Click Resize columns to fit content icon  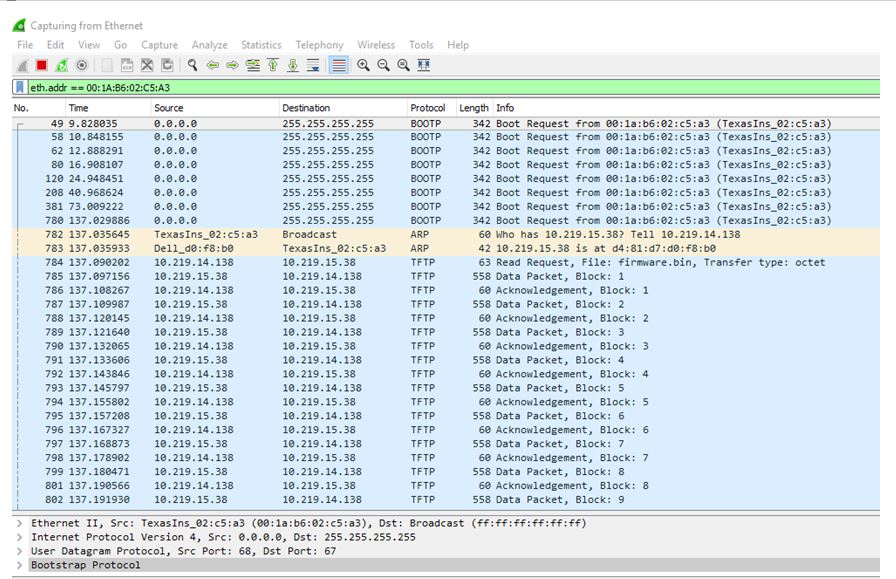(423, 65)
